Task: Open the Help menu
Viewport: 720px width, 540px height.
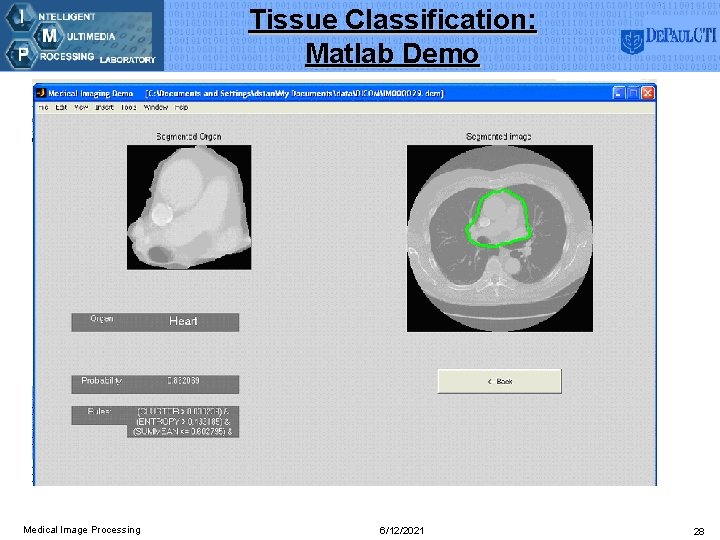Action: click(x=181, y=107)
